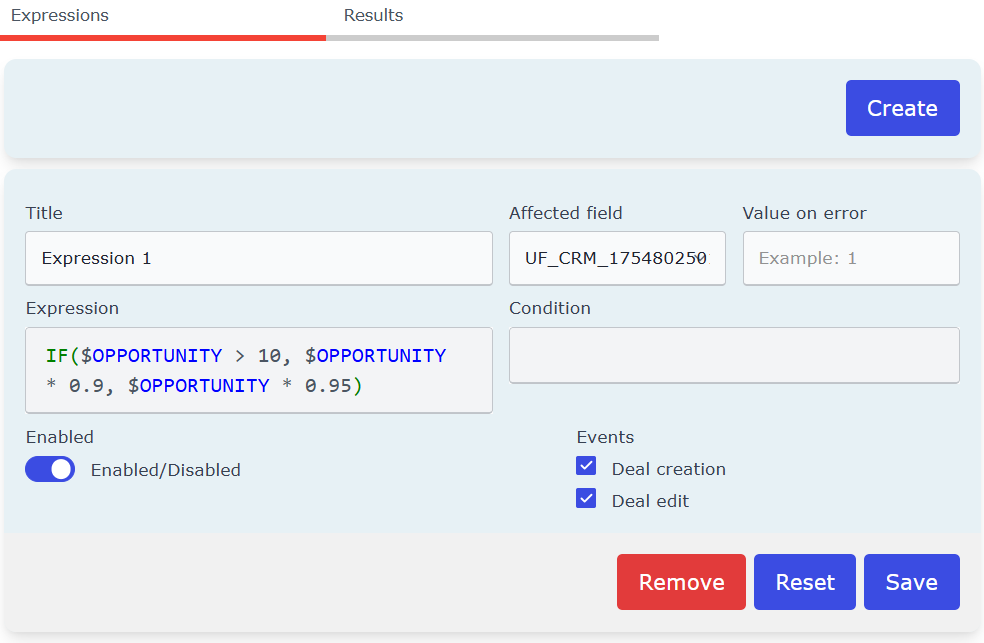Image resolution: width=984 pixels, height=643 pixels.
Task: Reset the expression form
Action: point(805,582)
